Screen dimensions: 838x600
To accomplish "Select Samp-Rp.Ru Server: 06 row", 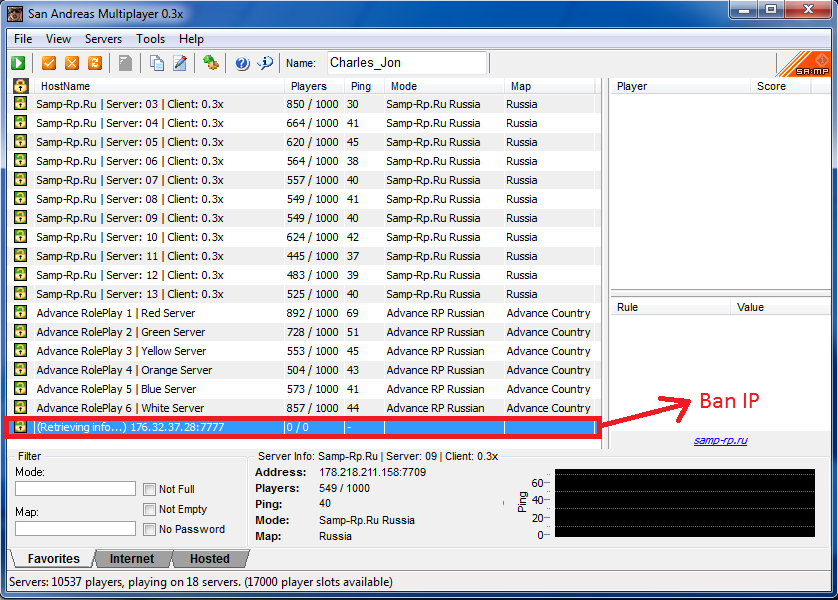I will point(302,161).
